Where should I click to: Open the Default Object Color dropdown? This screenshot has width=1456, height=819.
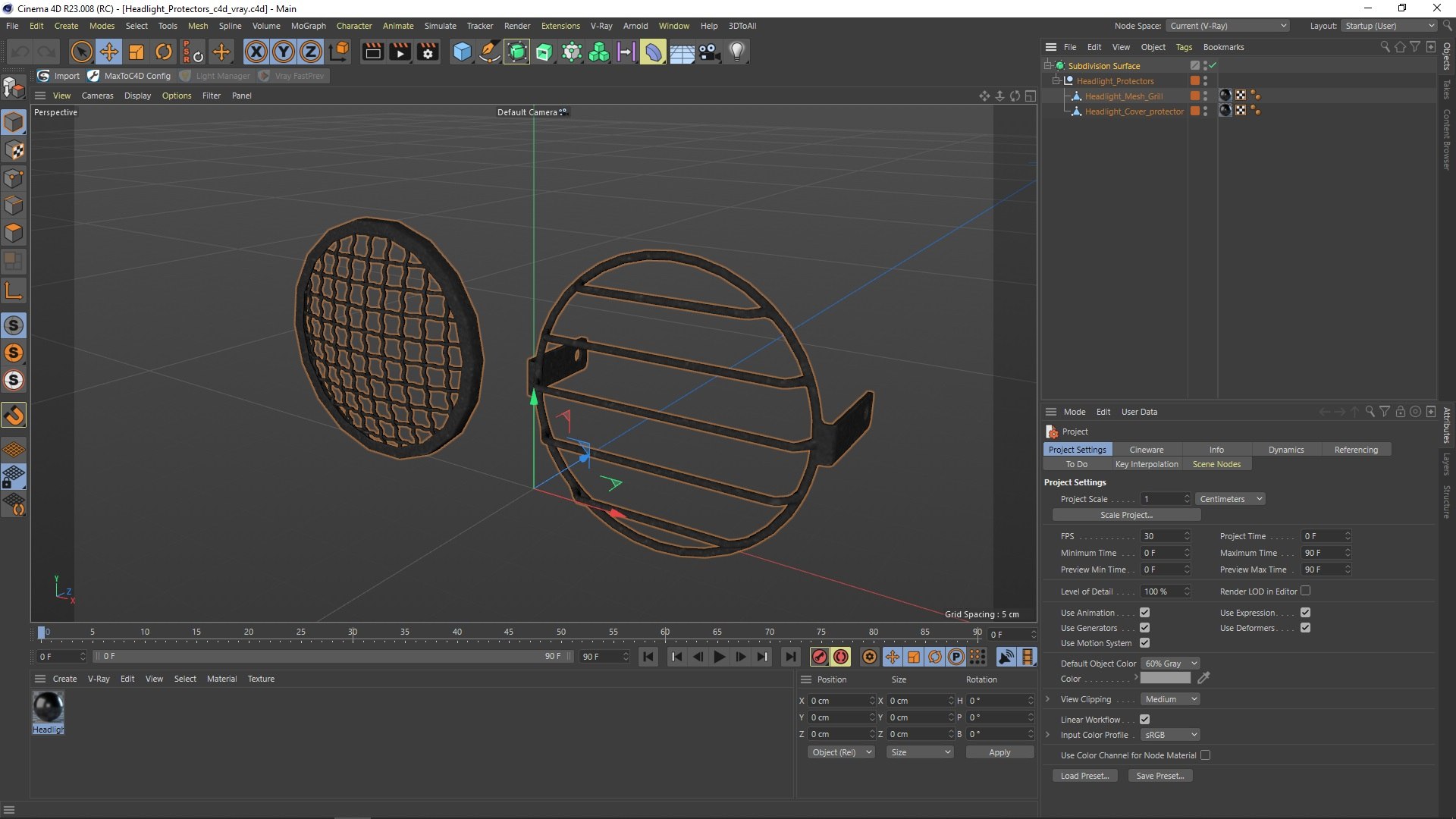(x=1171, y=664)
